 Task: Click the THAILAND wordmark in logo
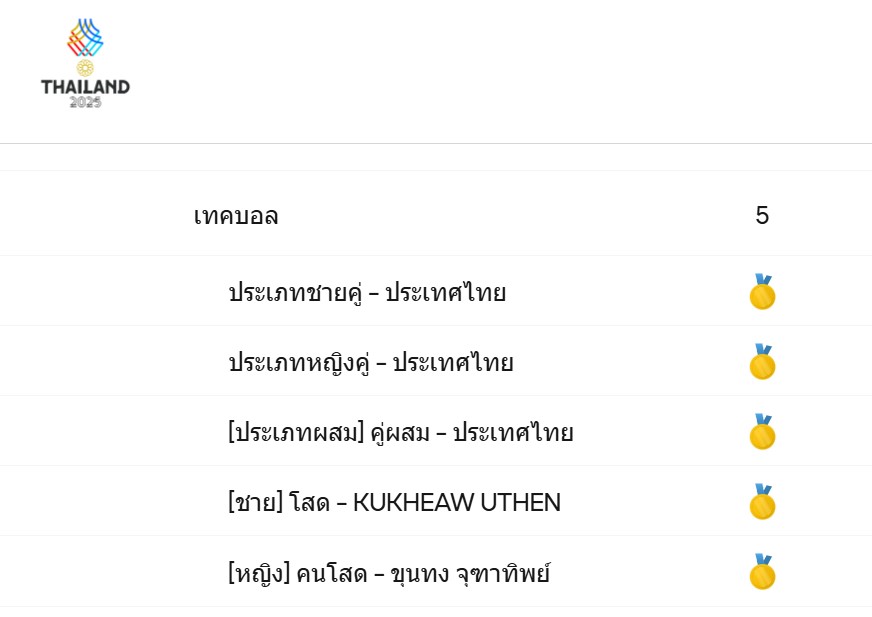tap(85, 87)
